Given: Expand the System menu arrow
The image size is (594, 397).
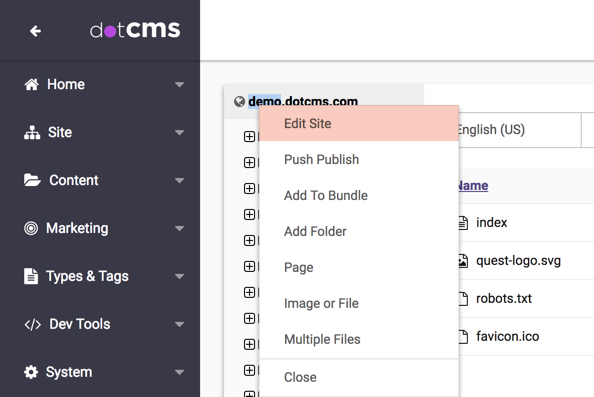Looking at the screenshot, I should 180,372.
